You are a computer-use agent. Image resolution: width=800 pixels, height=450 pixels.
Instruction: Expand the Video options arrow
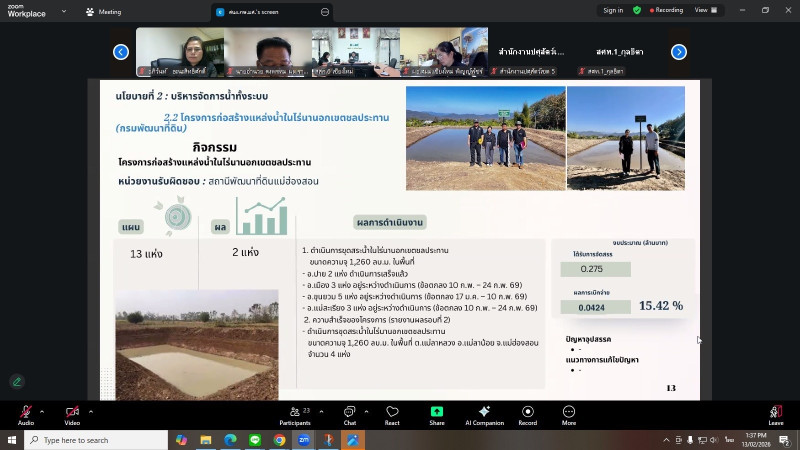90,410
